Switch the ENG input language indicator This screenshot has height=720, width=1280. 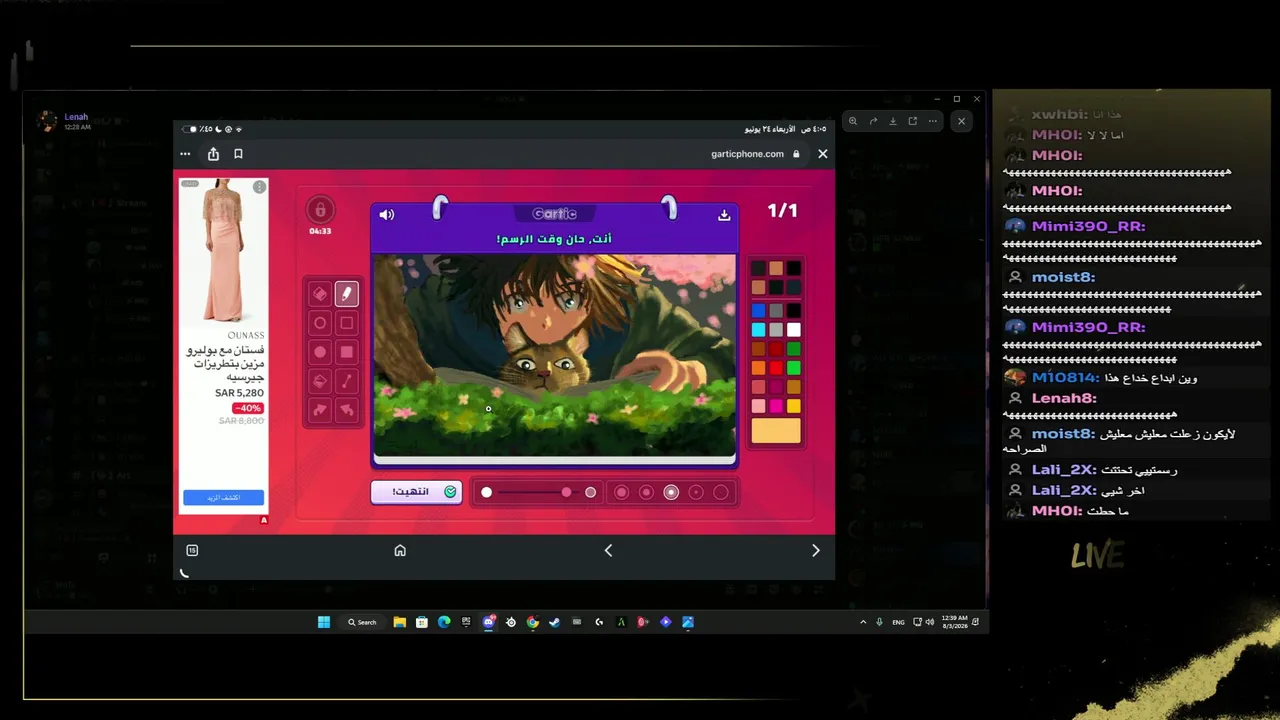898,622
